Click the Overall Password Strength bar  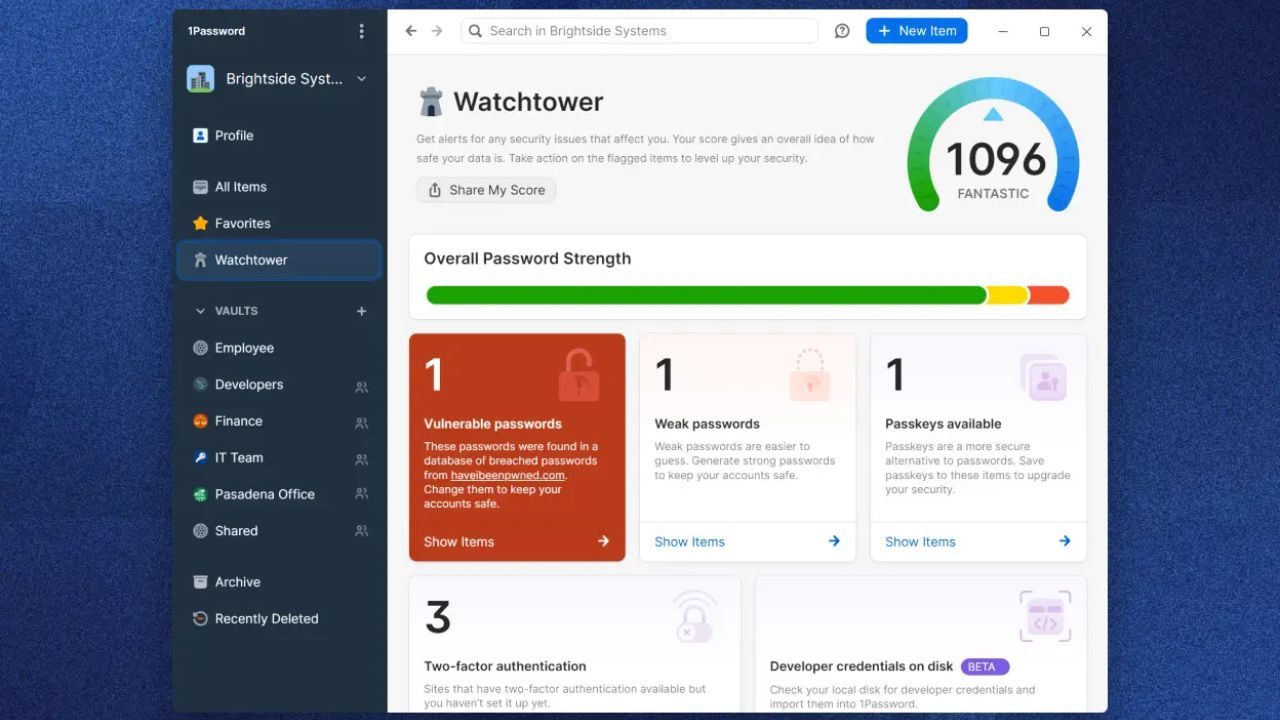click(x=747, y=295)
